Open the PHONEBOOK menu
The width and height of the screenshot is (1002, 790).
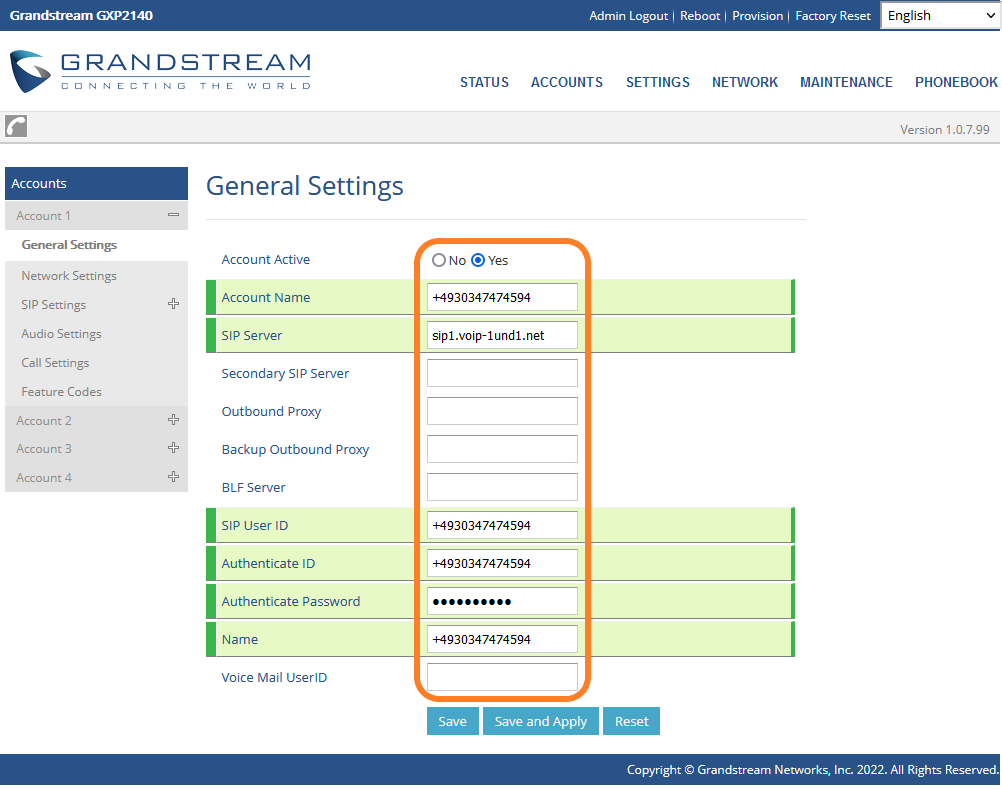point(956,82)
